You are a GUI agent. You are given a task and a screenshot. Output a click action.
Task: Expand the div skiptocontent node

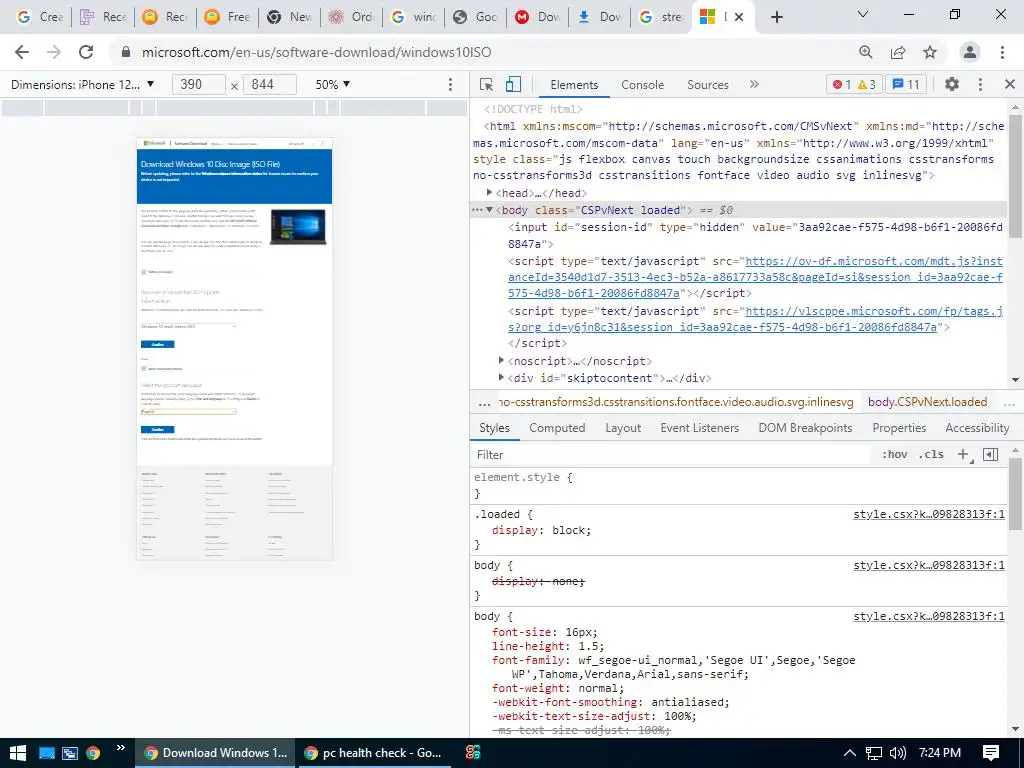click(501, 377)
